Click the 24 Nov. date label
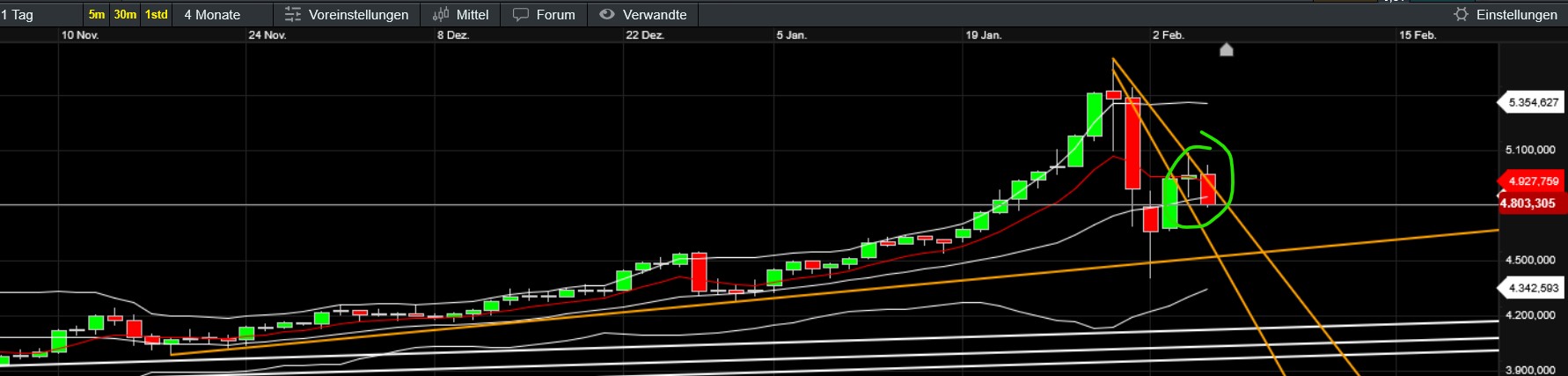Image resolution: width=1568 pixels, height=376 pixels. point(267,35)
